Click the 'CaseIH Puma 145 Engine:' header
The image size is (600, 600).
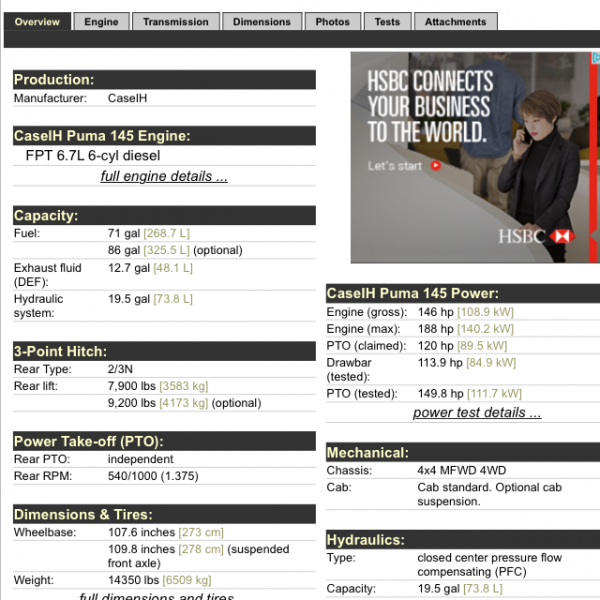click(x=165, y=136)
